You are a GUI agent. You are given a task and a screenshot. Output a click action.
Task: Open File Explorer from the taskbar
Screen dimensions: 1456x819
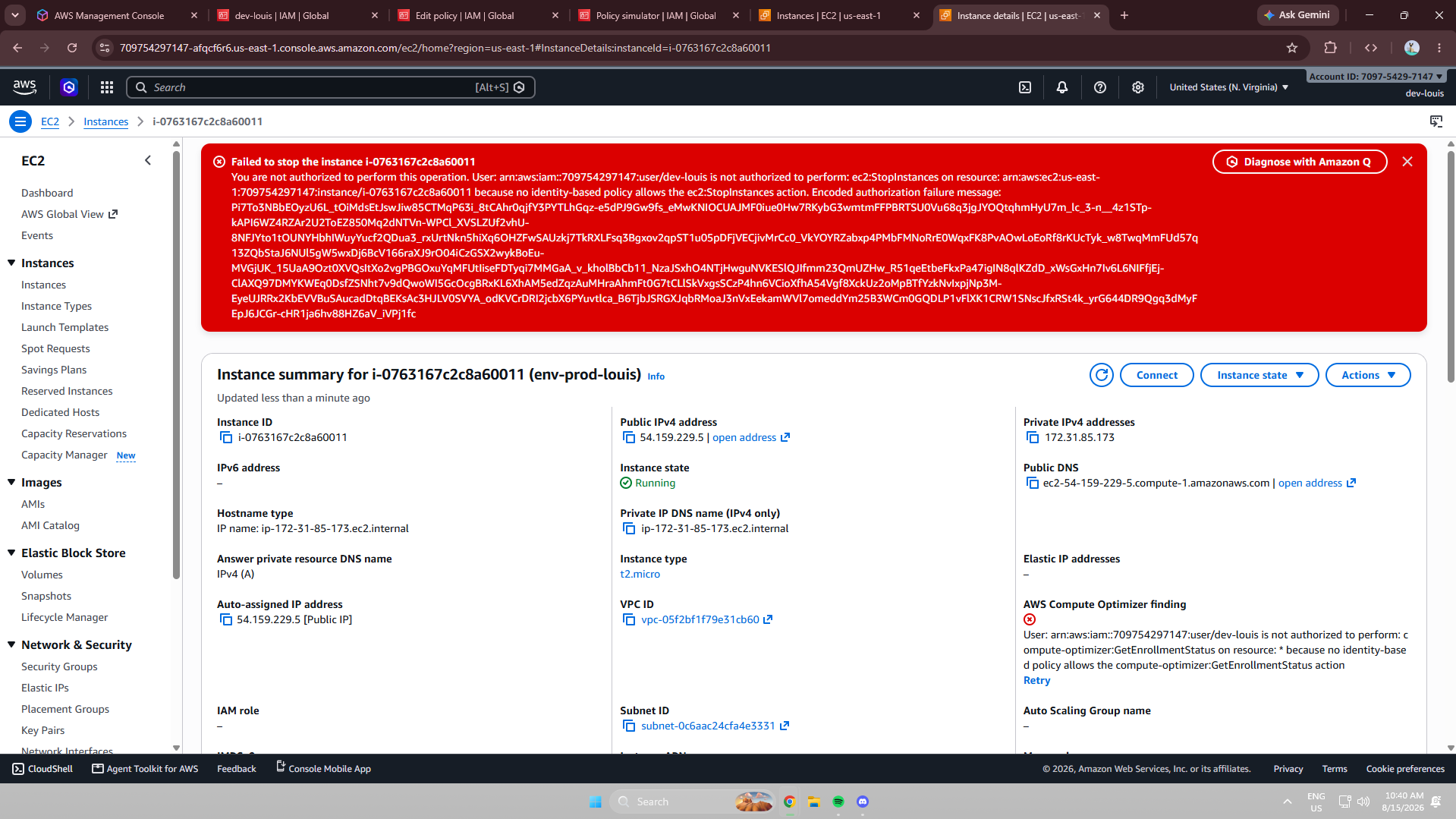pos(814,802)
